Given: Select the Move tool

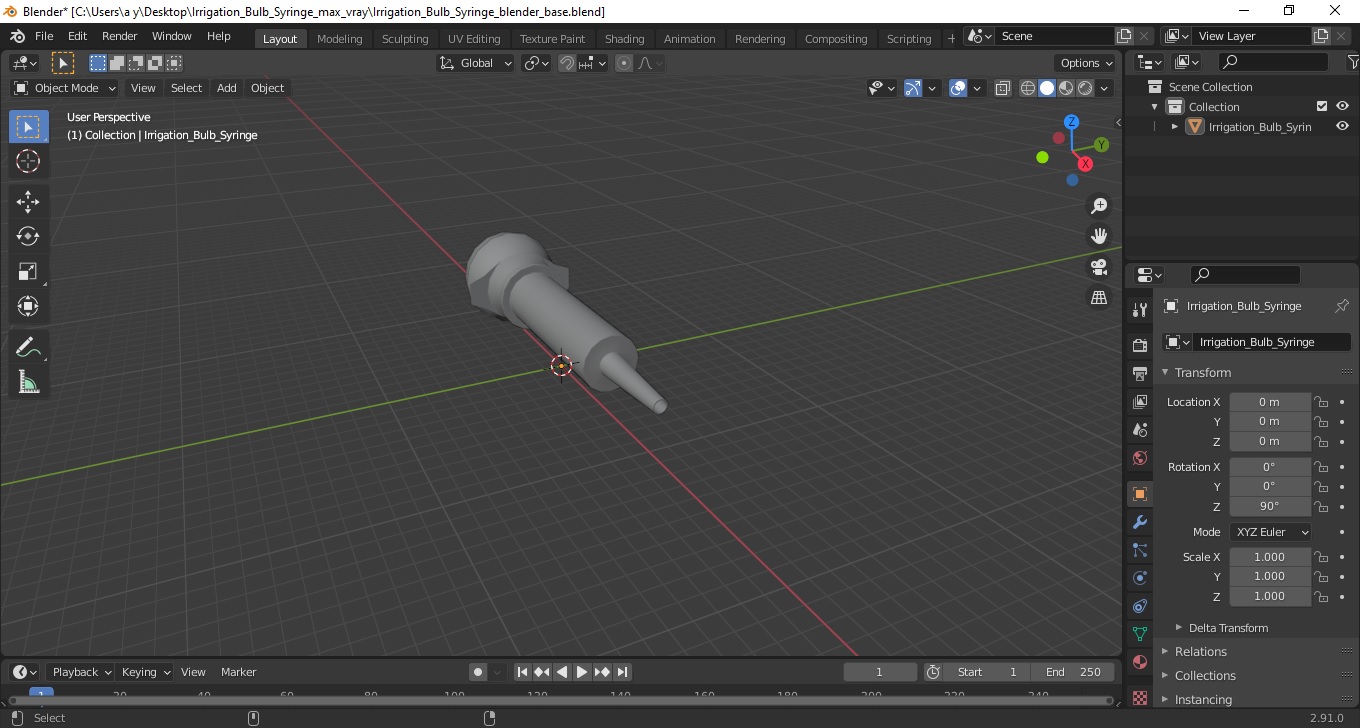Looking at the screenshot, I should click(28, 202).
